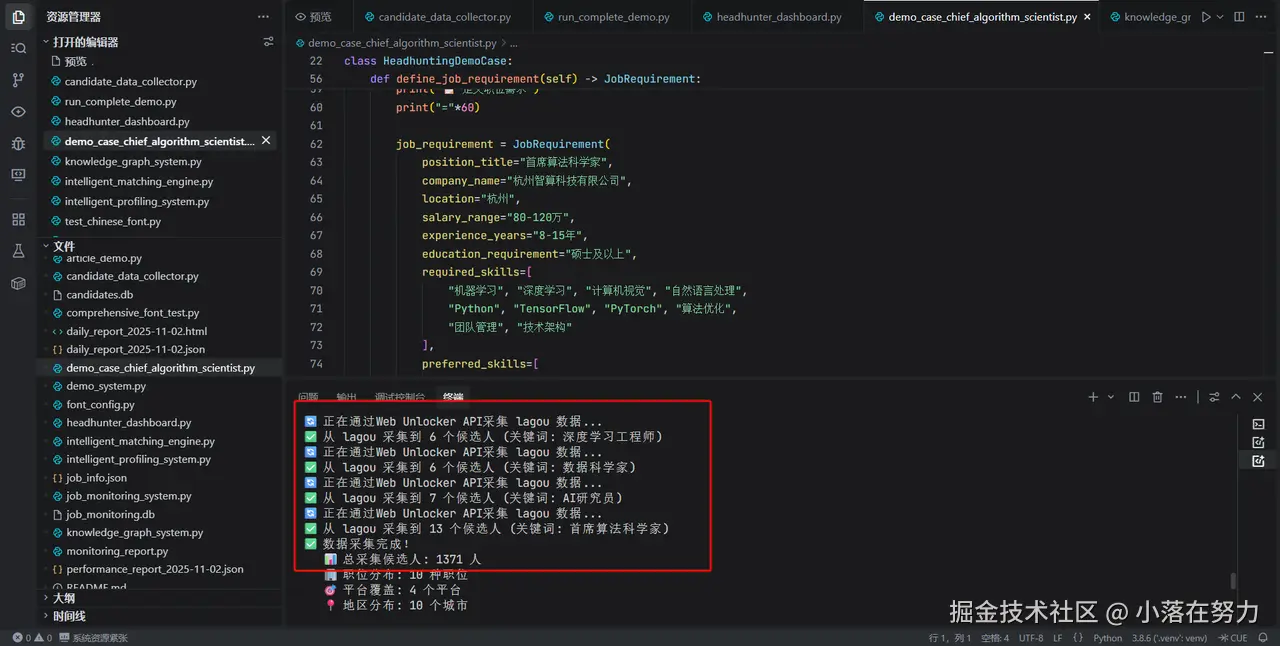Screen dimensions: 1280x646
Task: Select intelligent_matching_engine.py in open editors
Action: click(139, 181)
